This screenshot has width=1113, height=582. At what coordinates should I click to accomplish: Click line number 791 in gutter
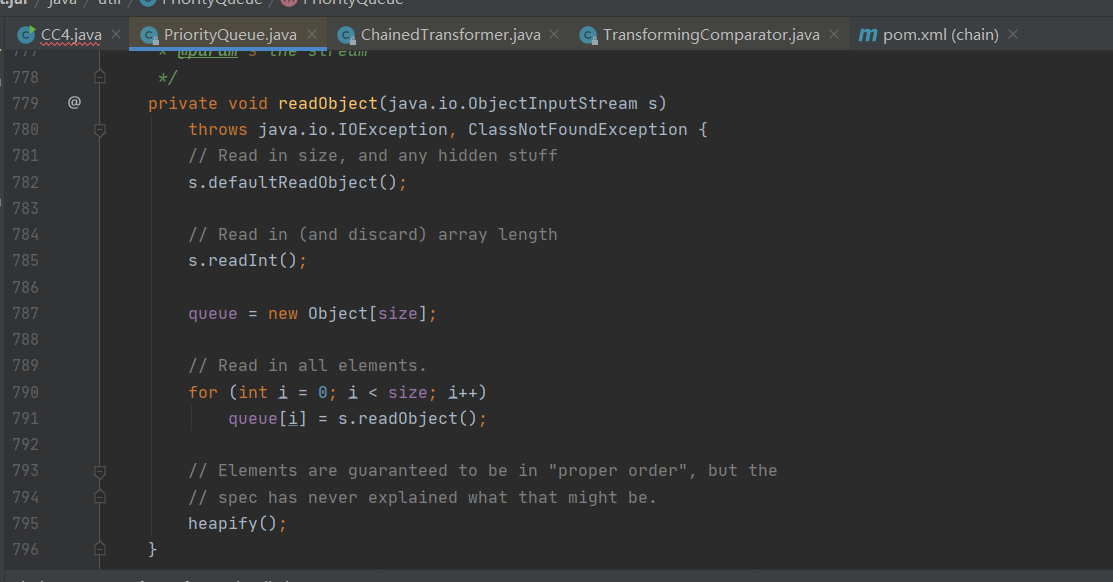(x=26, y=419)
